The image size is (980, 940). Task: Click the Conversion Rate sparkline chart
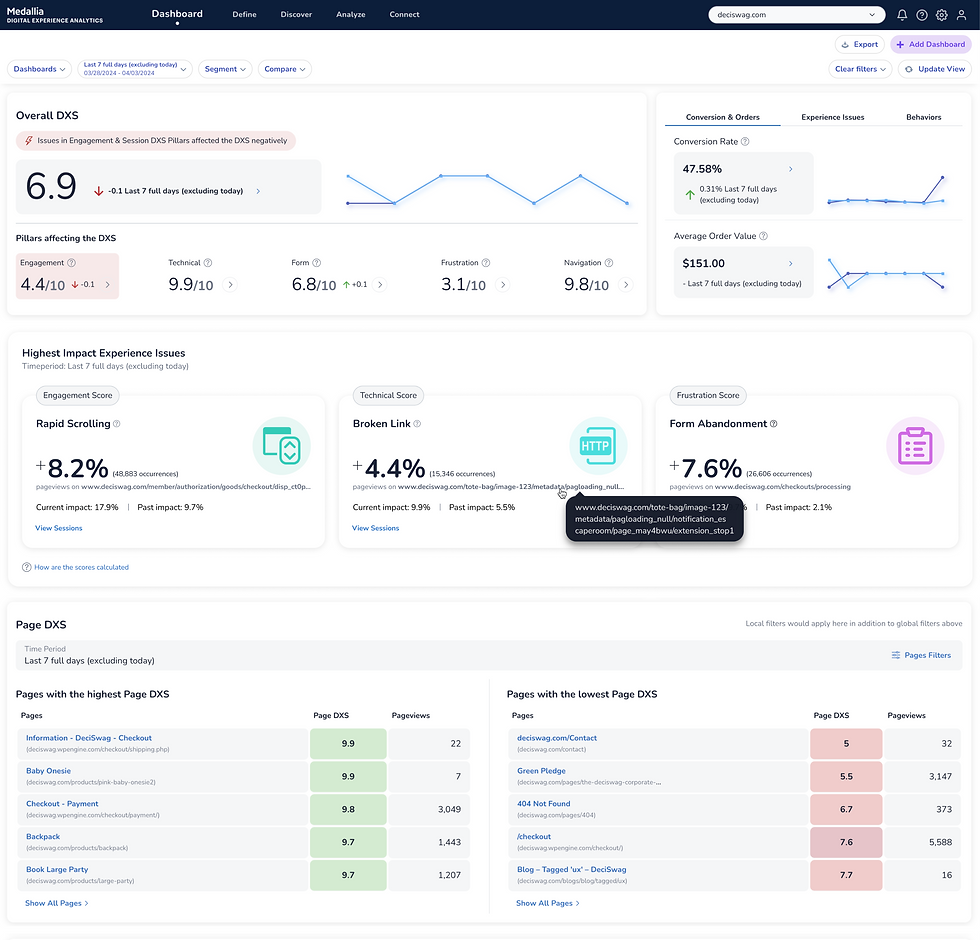click(885, 190)
